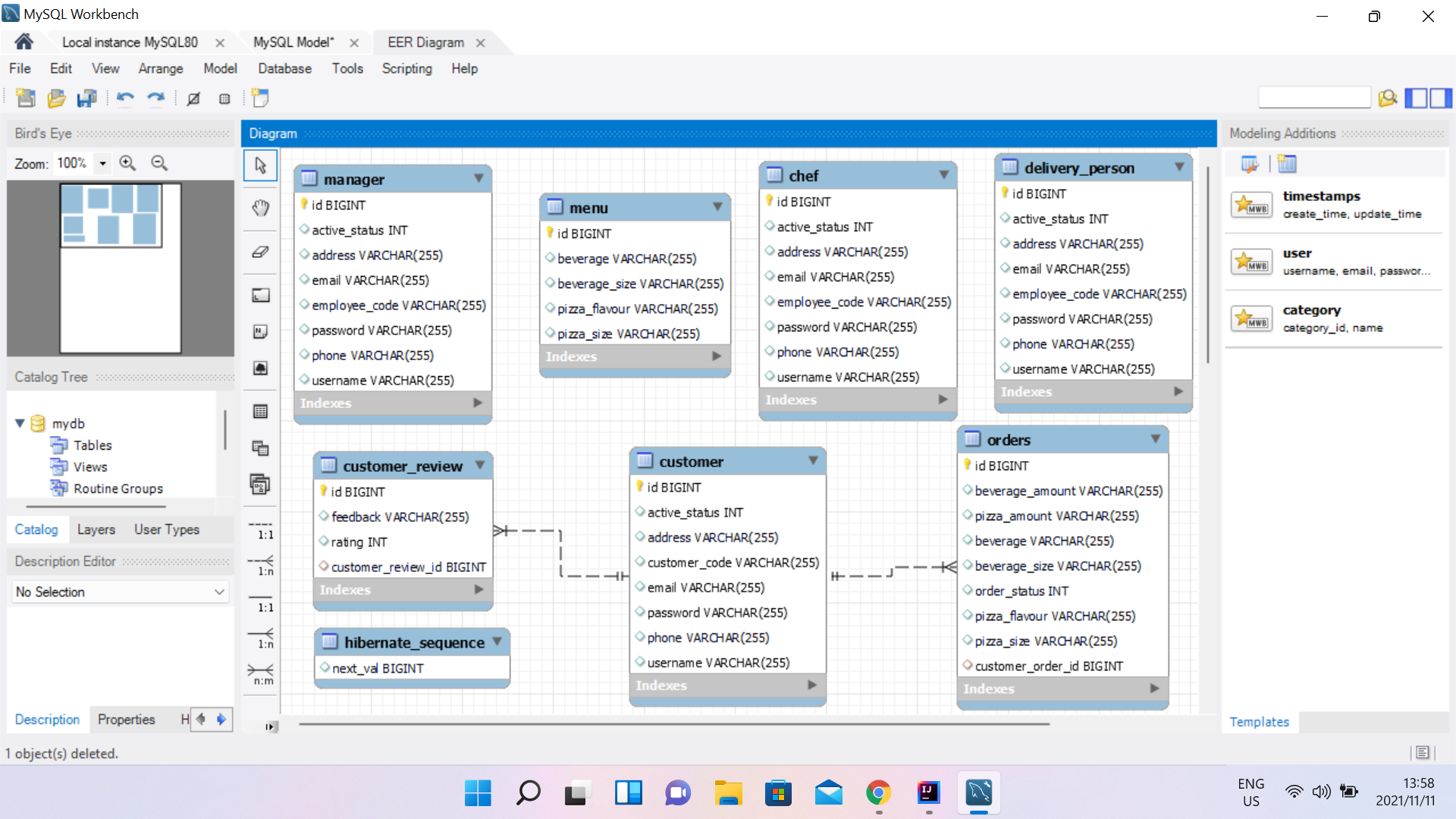Select the 1:n identifying relationship tool
Screen dimensions: 1456x819
(260, 640)
